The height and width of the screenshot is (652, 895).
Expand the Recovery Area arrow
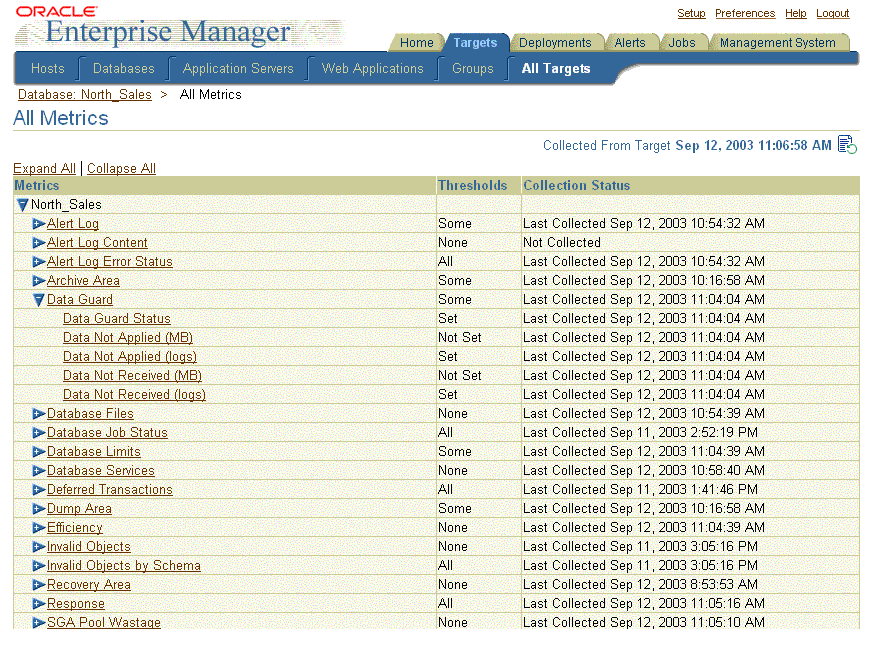pyautogui.click(x=39, y=585)
